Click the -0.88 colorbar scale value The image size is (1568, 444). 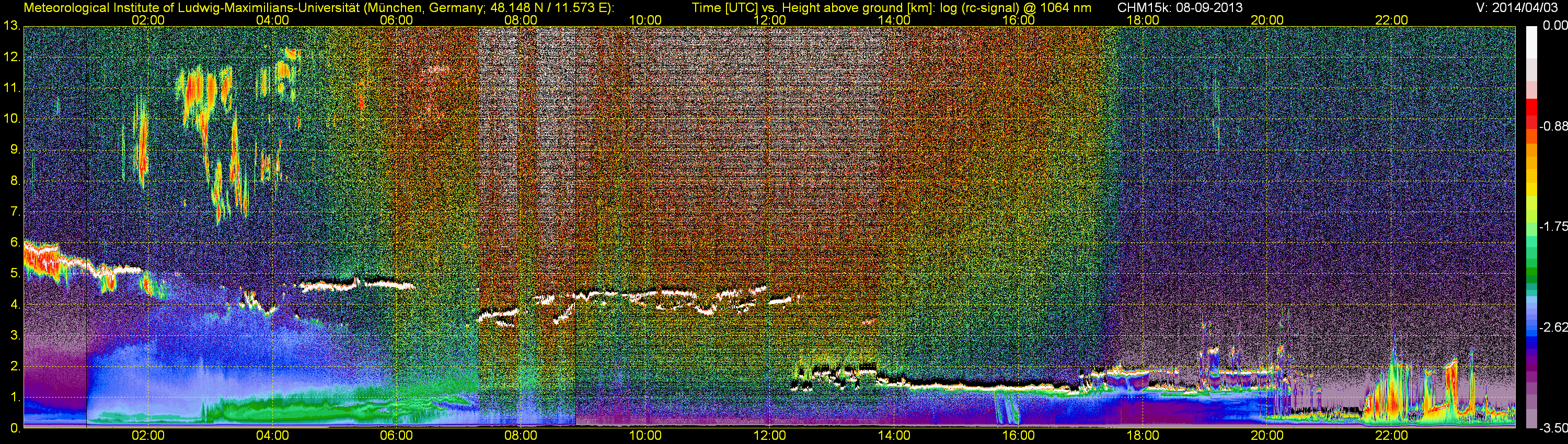1553,126
